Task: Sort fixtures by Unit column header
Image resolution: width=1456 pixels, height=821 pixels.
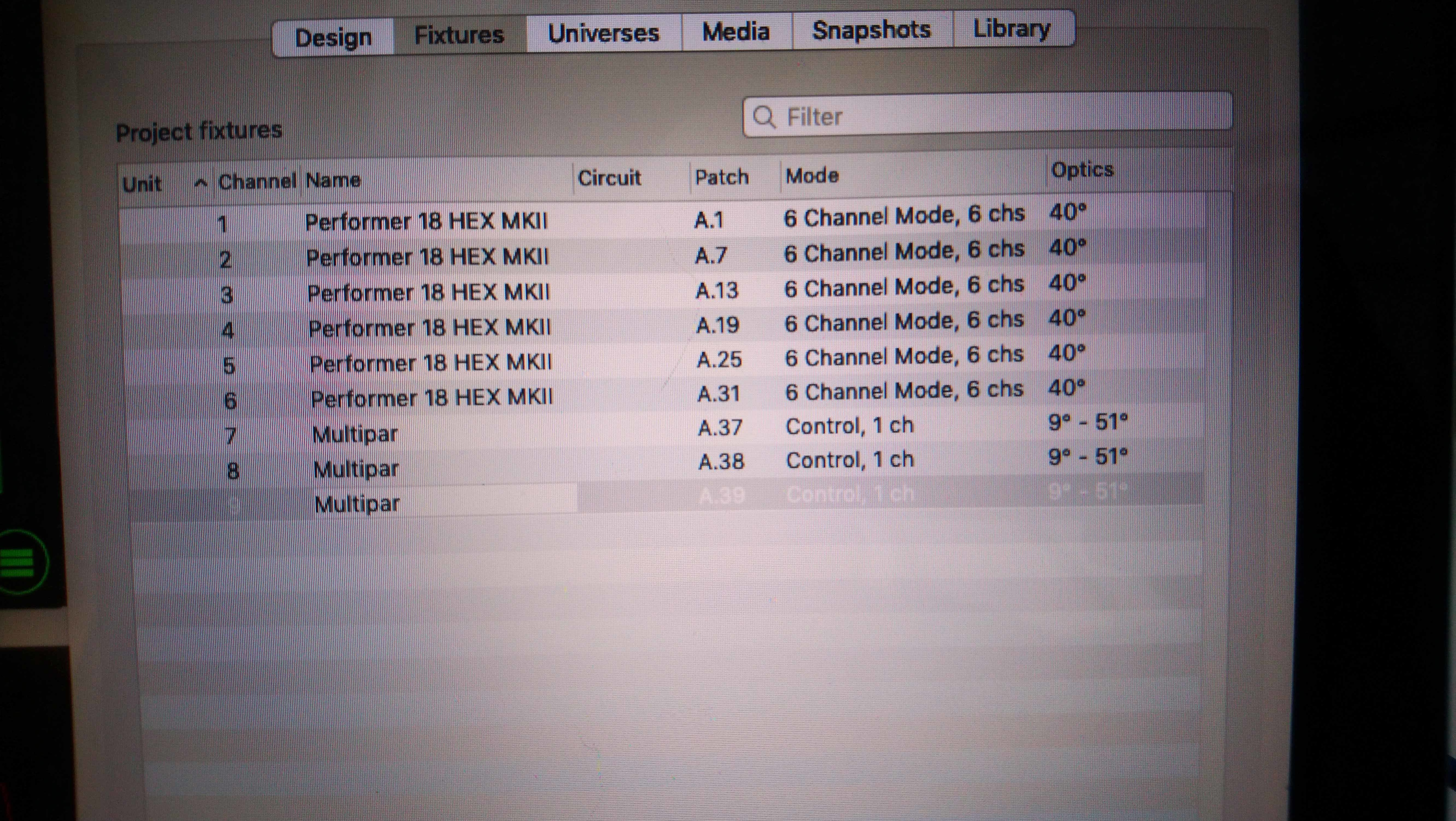Action: pos(142,184)
